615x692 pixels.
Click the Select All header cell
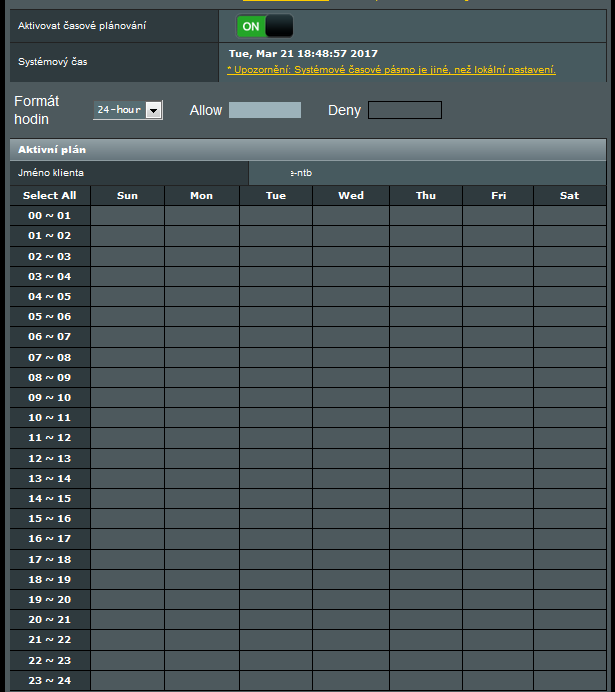pyautogui.click(x=50, y=196)
